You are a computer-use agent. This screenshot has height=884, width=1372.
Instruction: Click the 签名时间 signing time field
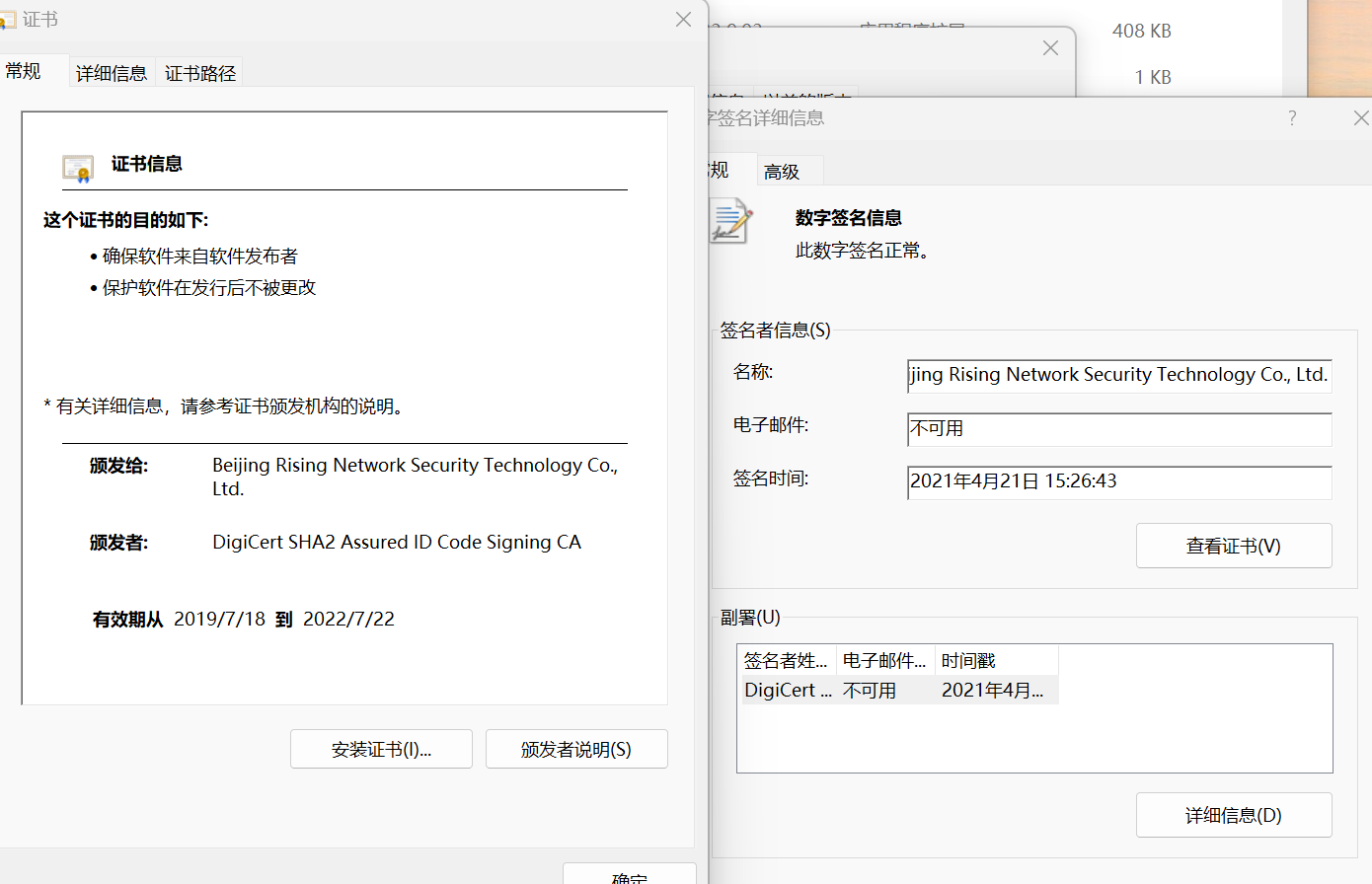tap(1119, 482)
